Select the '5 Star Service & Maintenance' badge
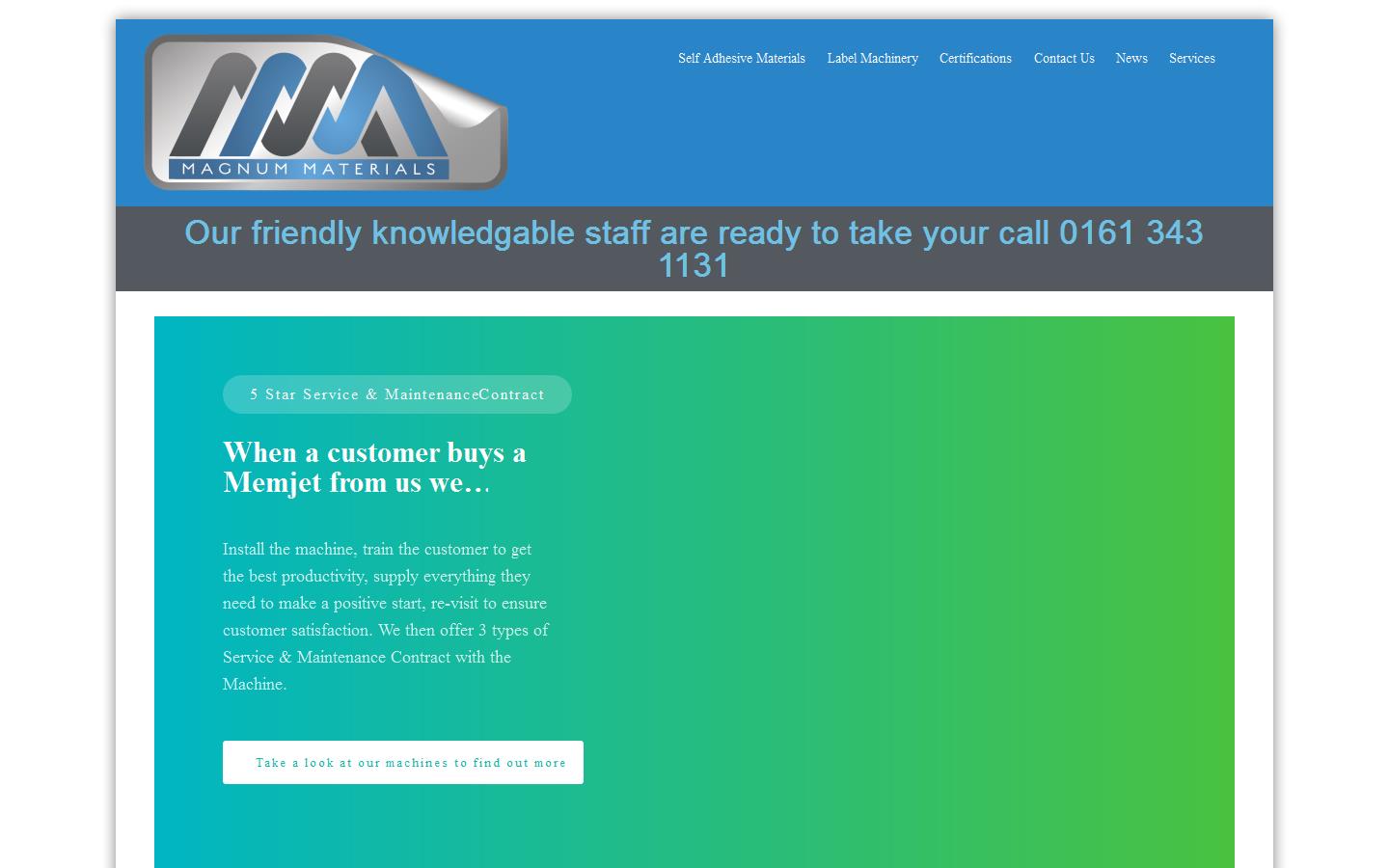The height and width of the screenshot is (868, 1389). pos(396,394)
